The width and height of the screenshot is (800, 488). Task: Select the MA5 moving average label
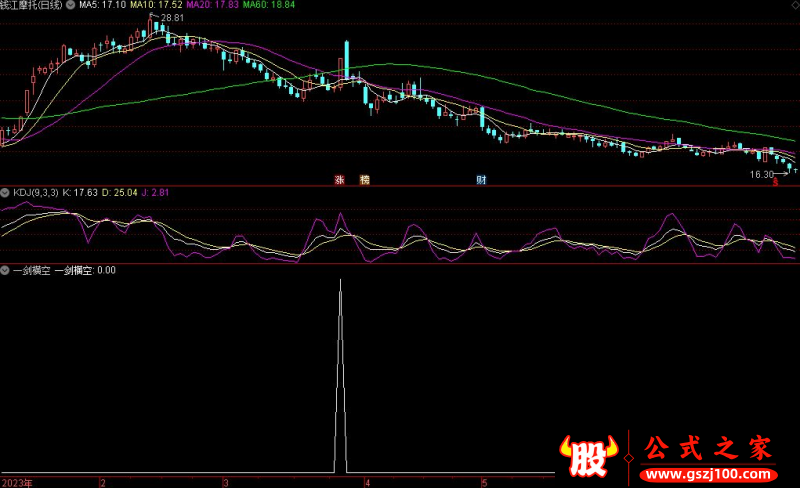point(95,5)
